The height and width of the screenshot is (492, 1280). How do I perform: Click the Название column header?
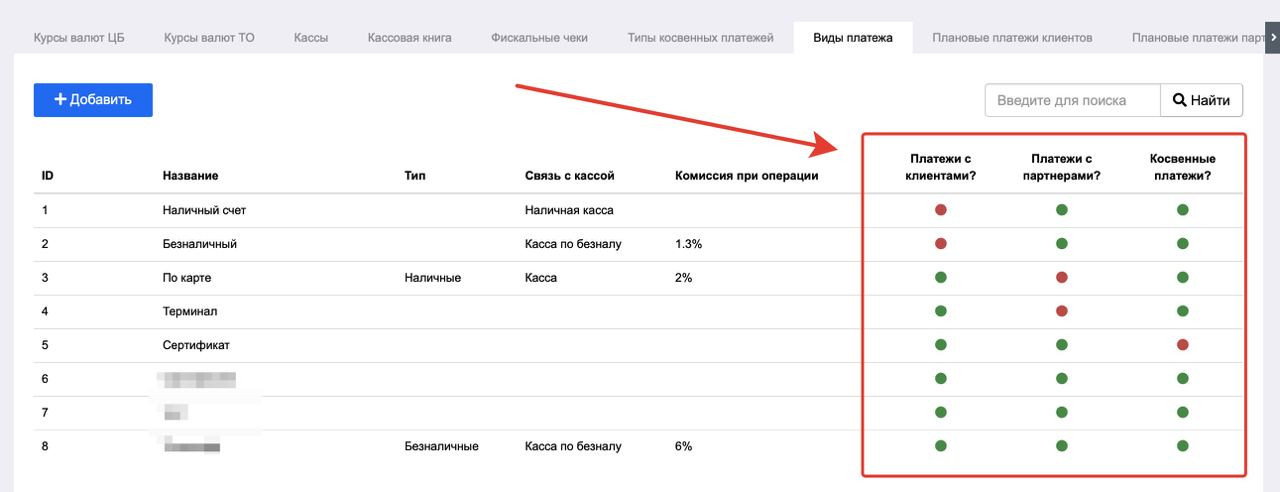[x=190, y=176]
